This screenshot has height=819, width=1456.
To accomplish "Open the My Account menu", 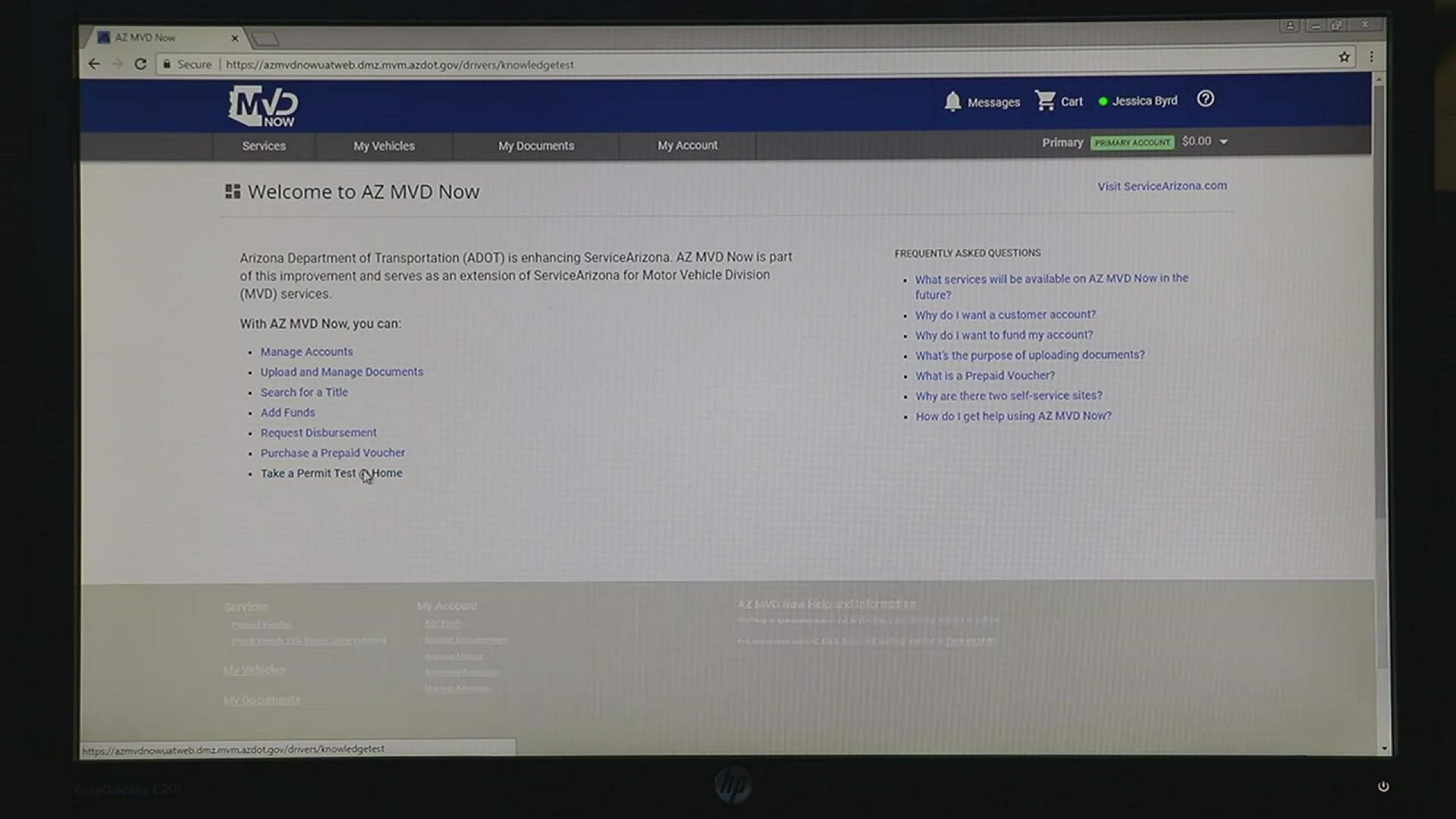I will 687,145.
